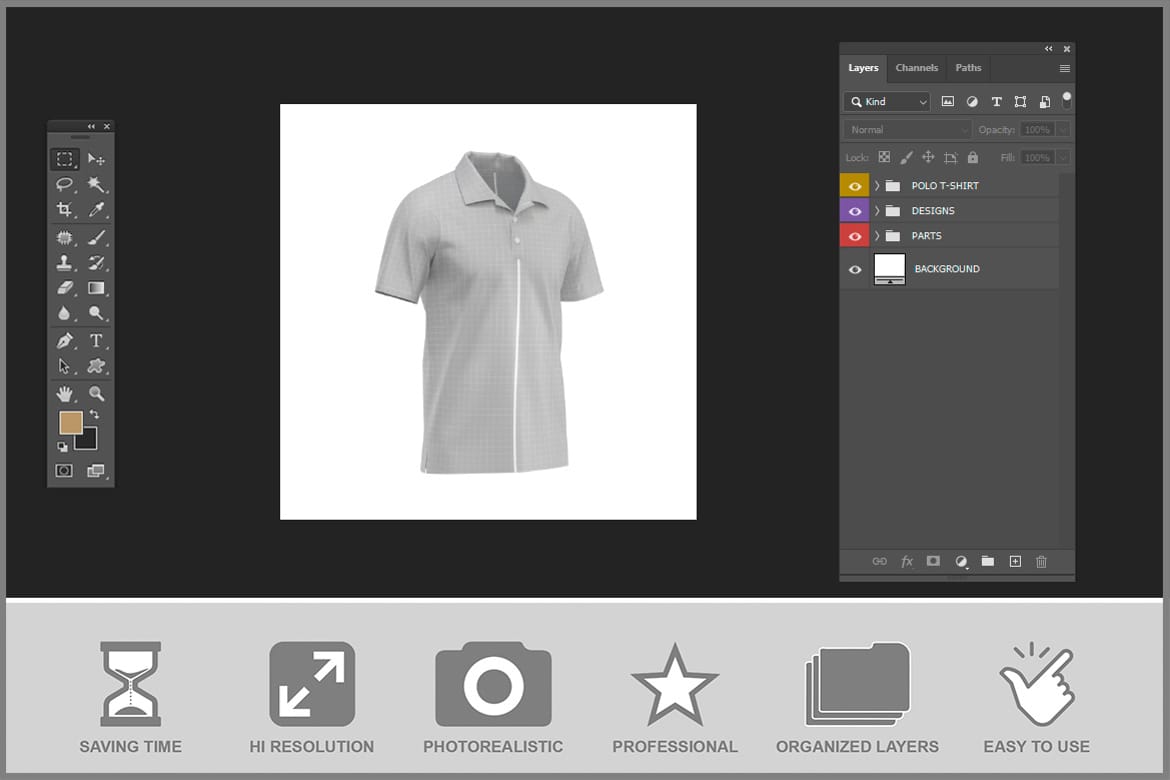Hide the POLO T-SHIRT layer group
1170x780 pixels.
coord(855,186)
